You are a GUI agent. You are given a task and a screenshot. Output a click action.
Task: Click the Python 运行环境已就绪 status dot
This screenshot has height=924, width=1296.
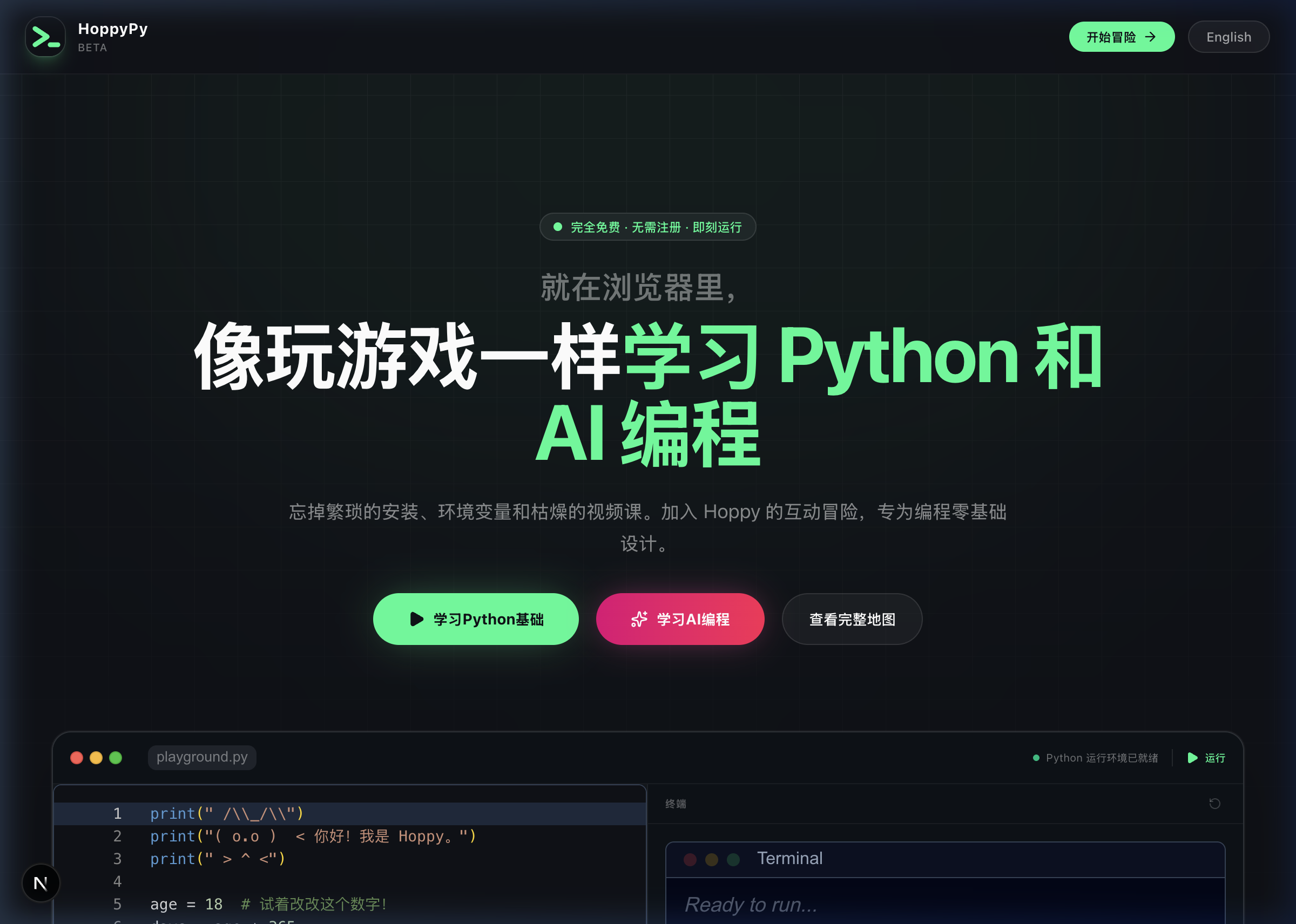coord(1036,758)
